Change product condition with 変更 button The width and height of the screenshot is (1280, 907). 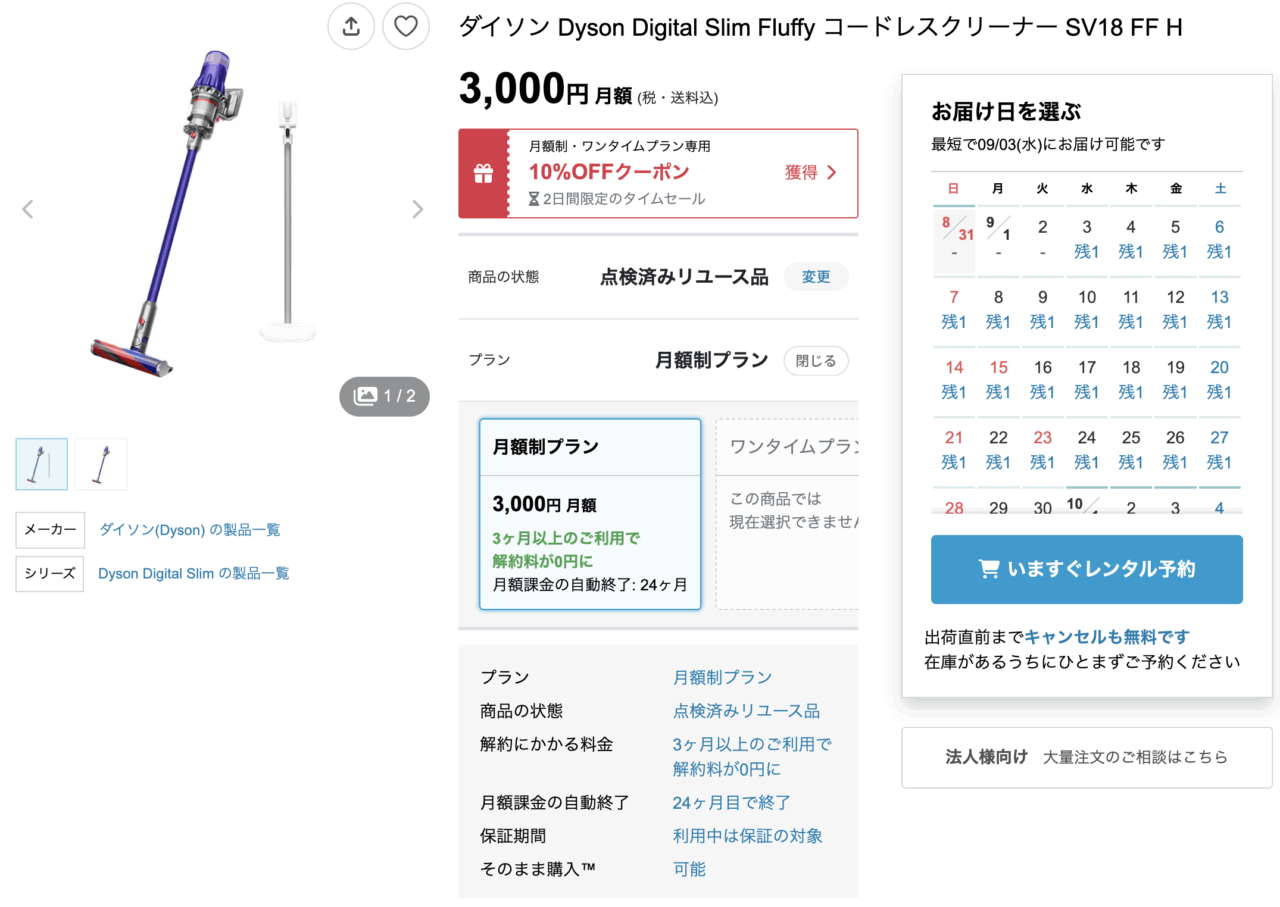(x=815, y=277)
